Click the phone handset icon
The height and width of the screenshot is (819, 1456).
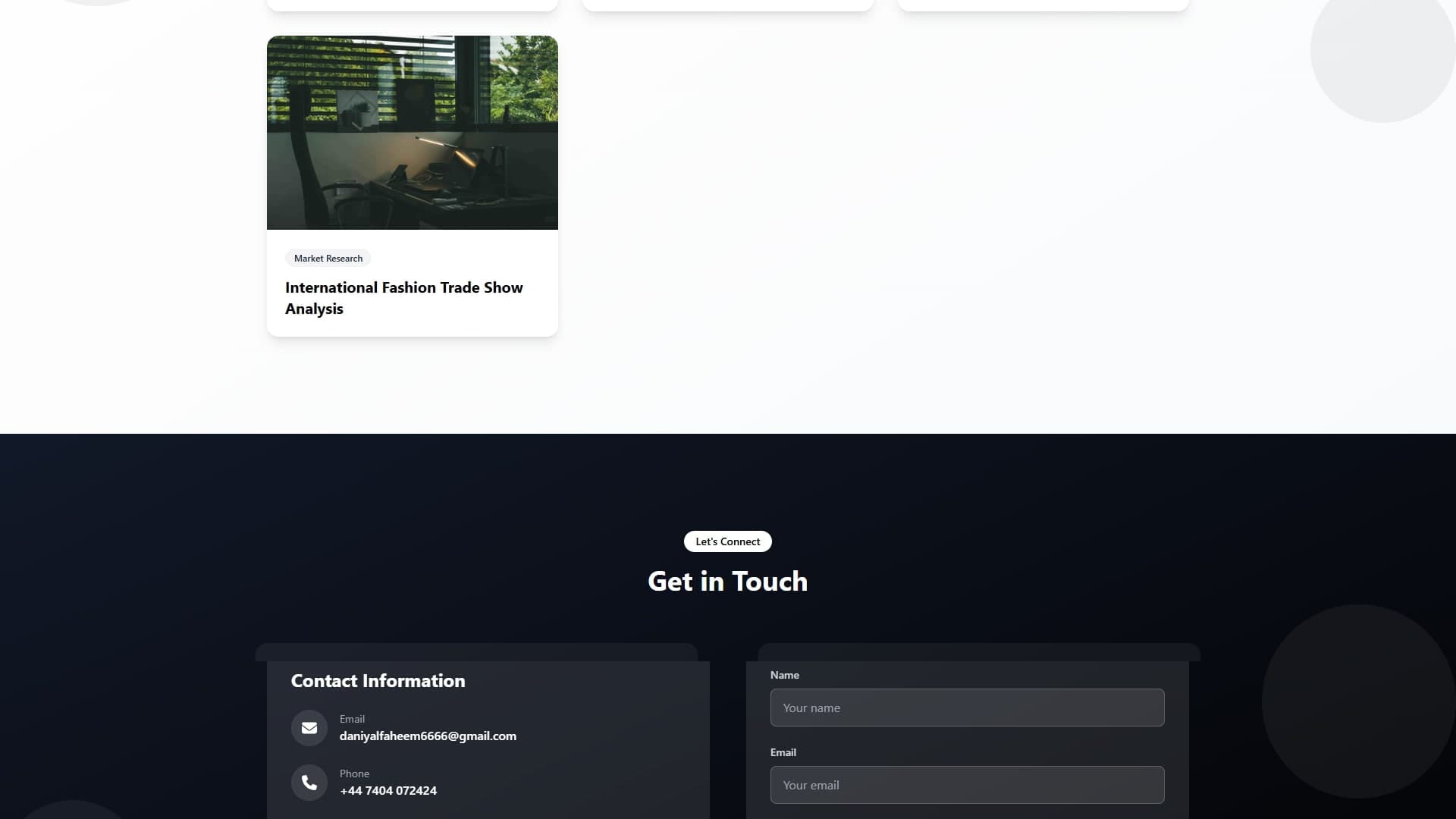point(309,783)
